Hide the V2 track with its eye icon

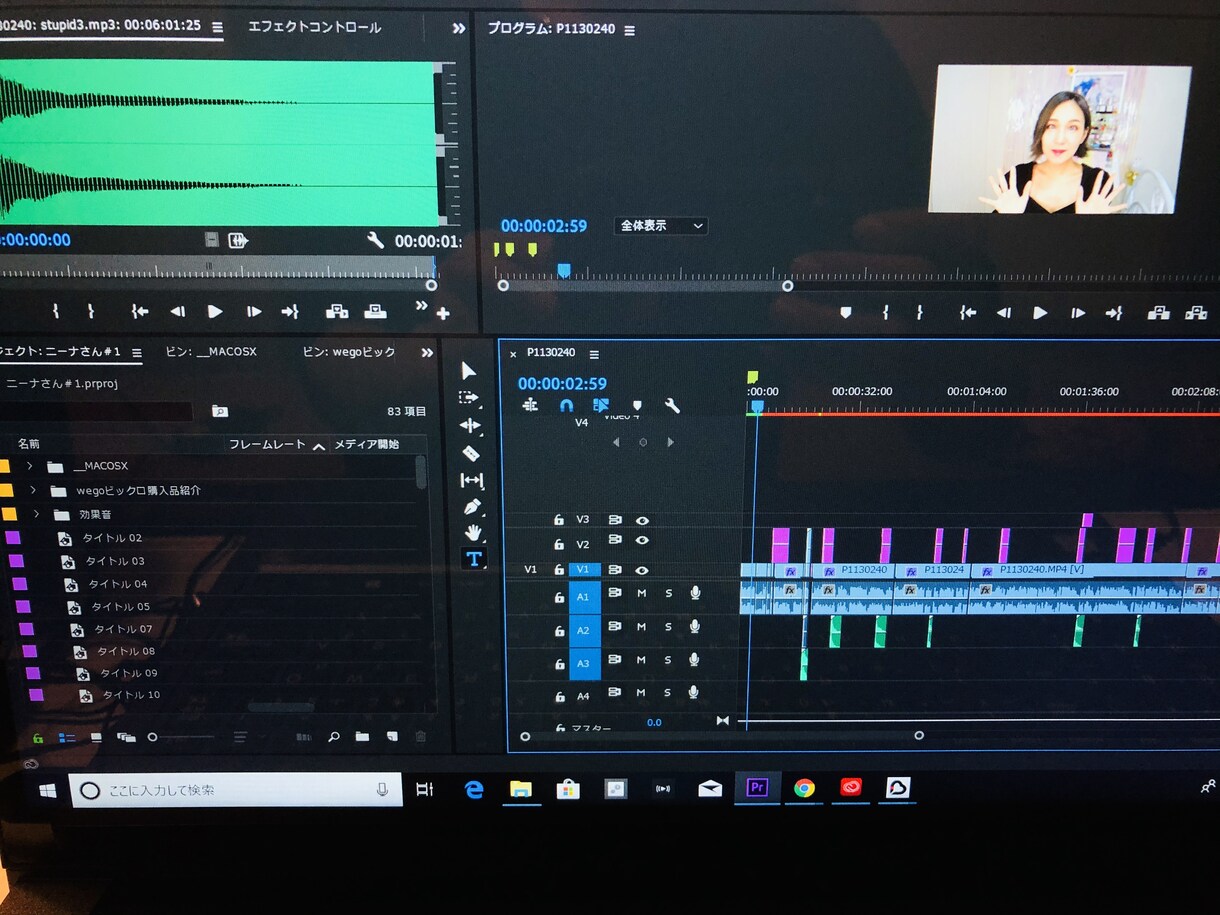click(x=642, y=540)
